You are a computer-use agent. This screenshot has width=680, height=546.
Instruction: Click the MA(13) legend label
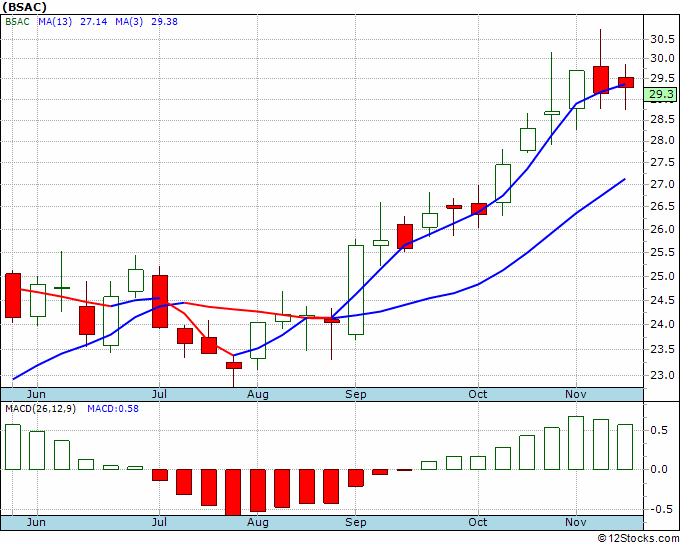(55, 22)
